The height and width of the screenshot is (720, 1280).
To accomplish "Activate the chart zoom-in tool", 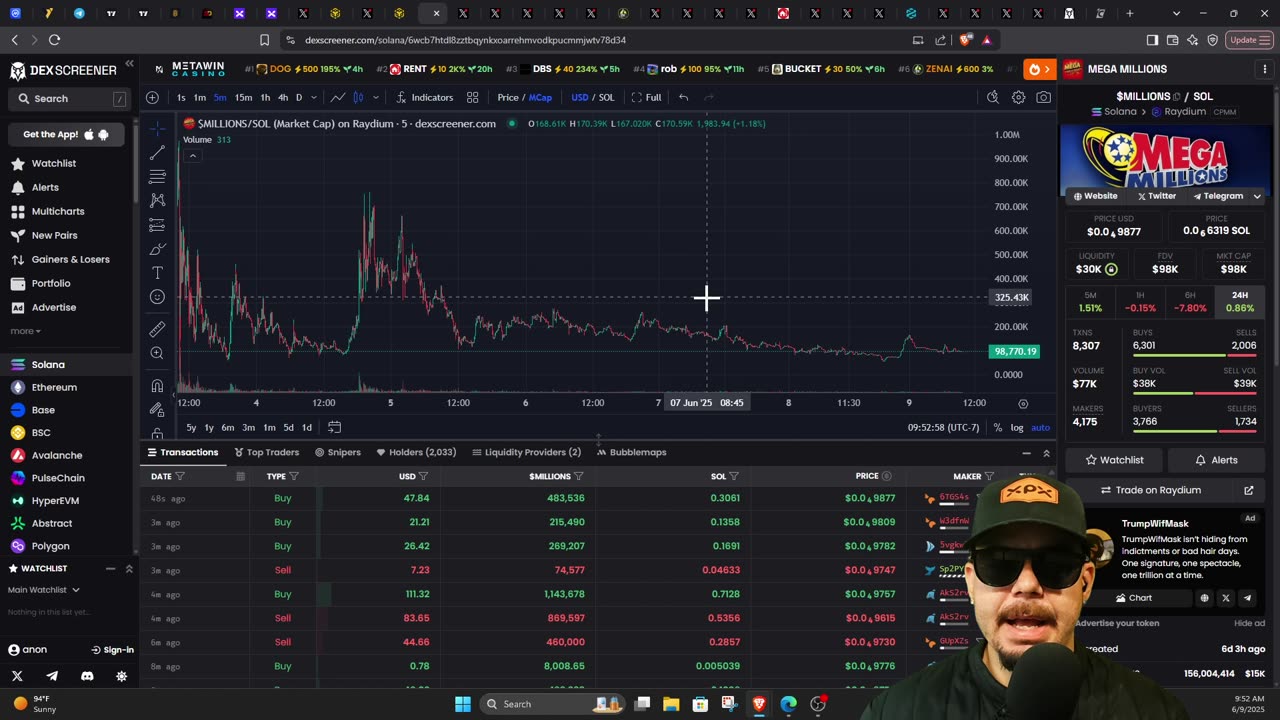I will [x=157, y=353].
